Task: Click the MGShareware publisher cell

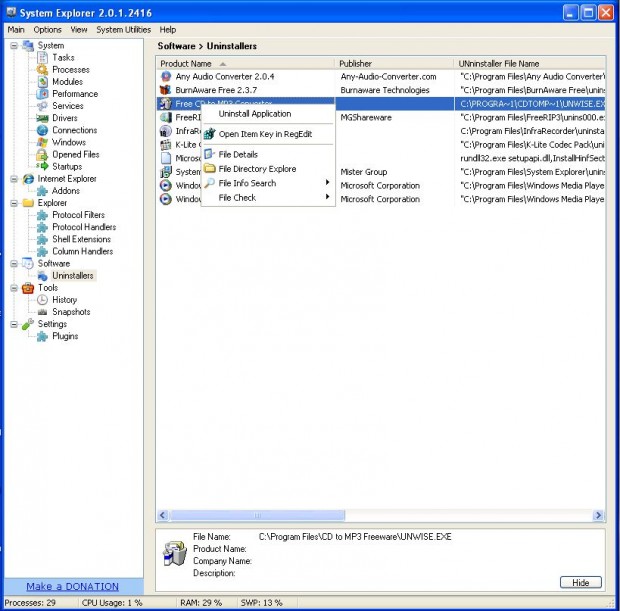Action: pos(366,117)
